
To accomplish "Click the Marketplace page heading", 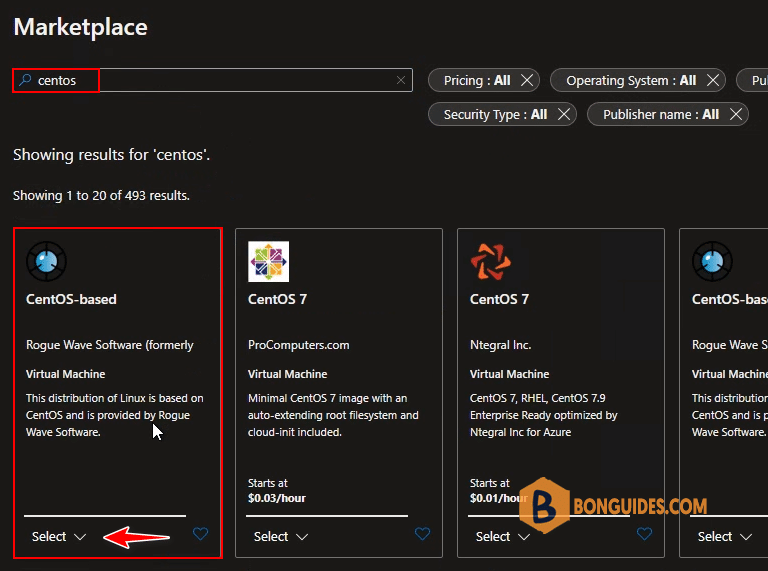I will point(80,27).
